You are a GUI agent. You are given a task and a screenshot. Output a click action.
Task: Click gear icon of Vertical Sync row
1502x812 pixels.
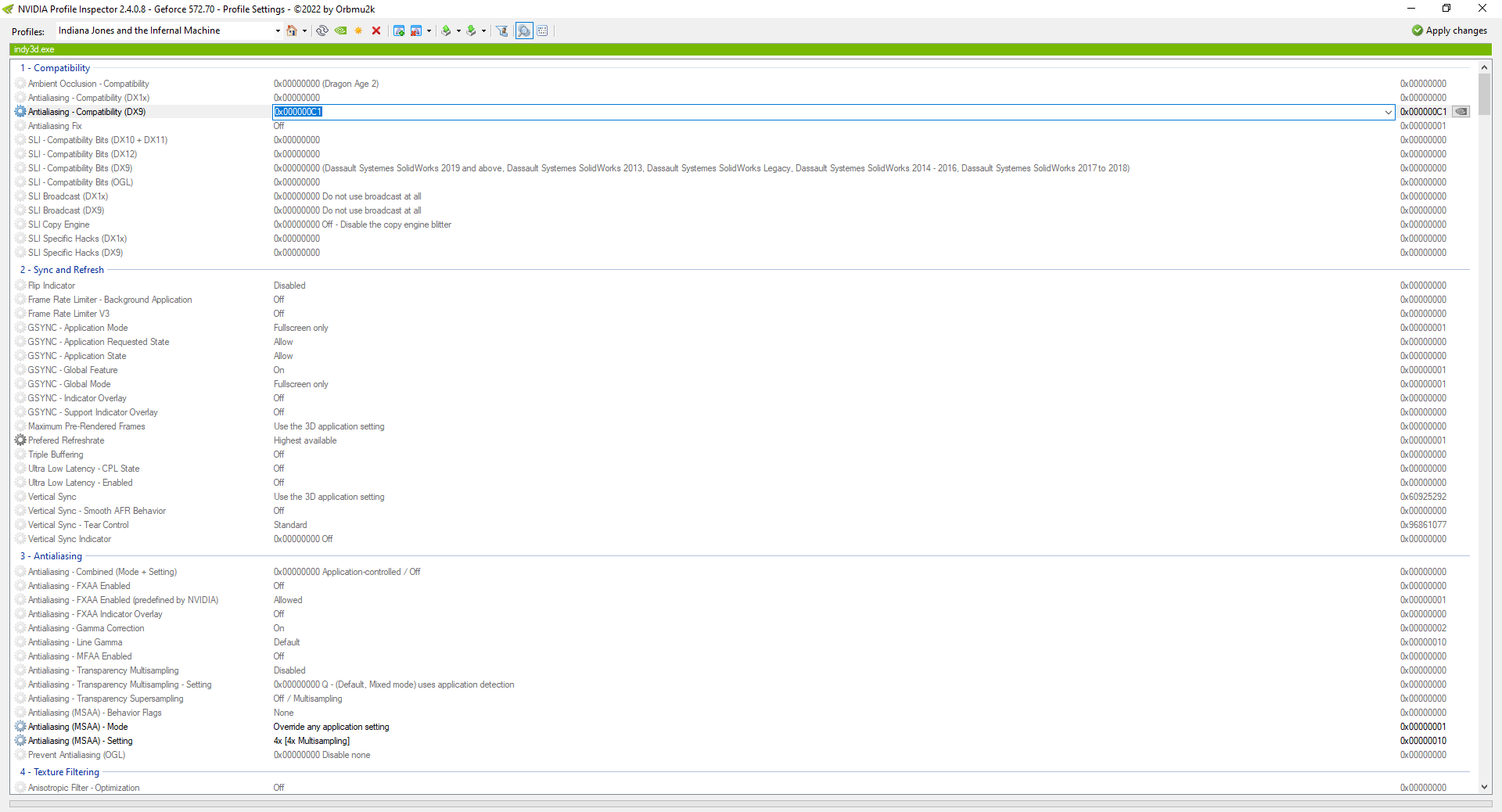[20, 497]
